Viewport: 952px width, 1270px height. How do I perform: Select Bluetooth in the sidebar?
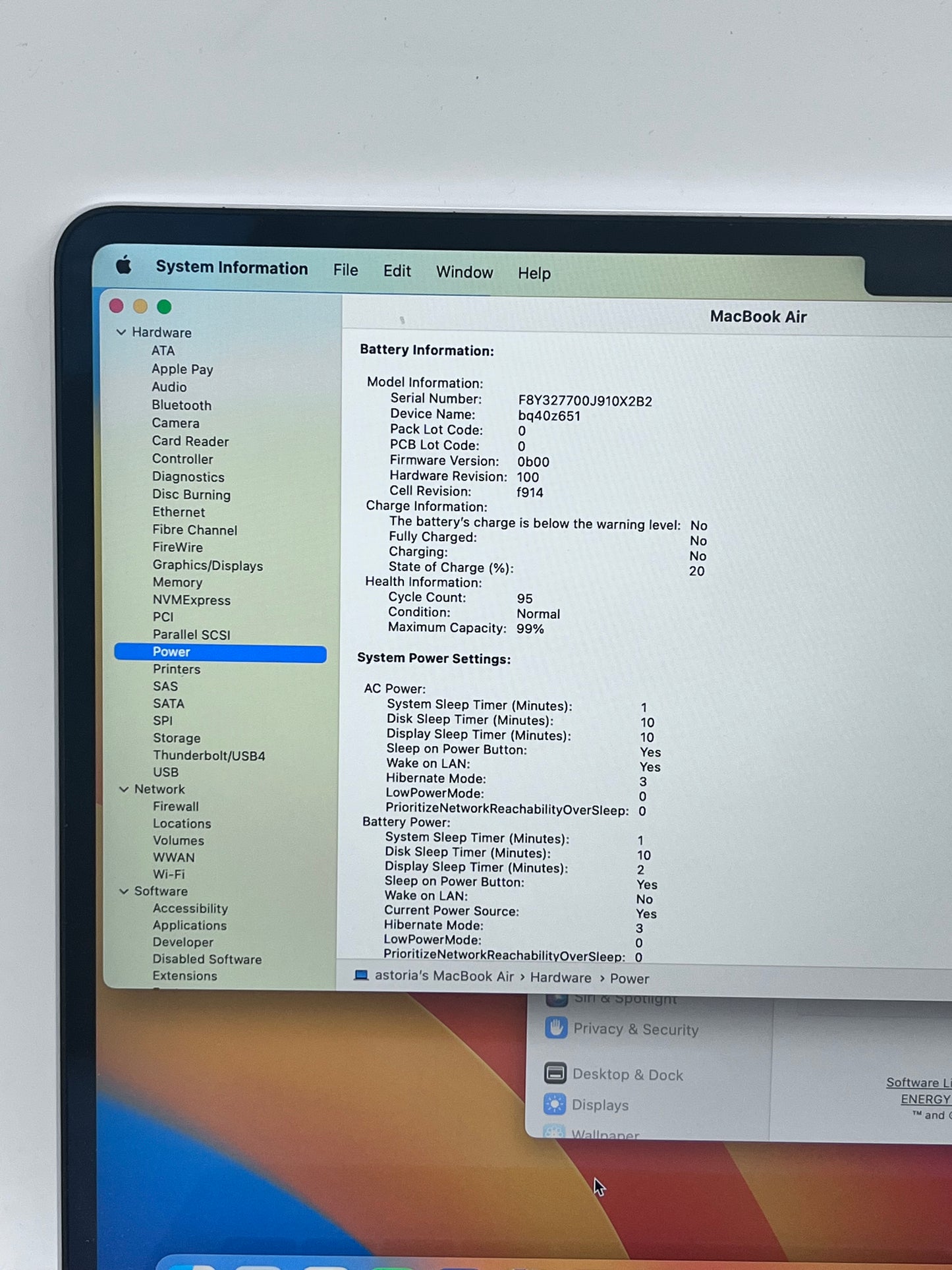182,405
